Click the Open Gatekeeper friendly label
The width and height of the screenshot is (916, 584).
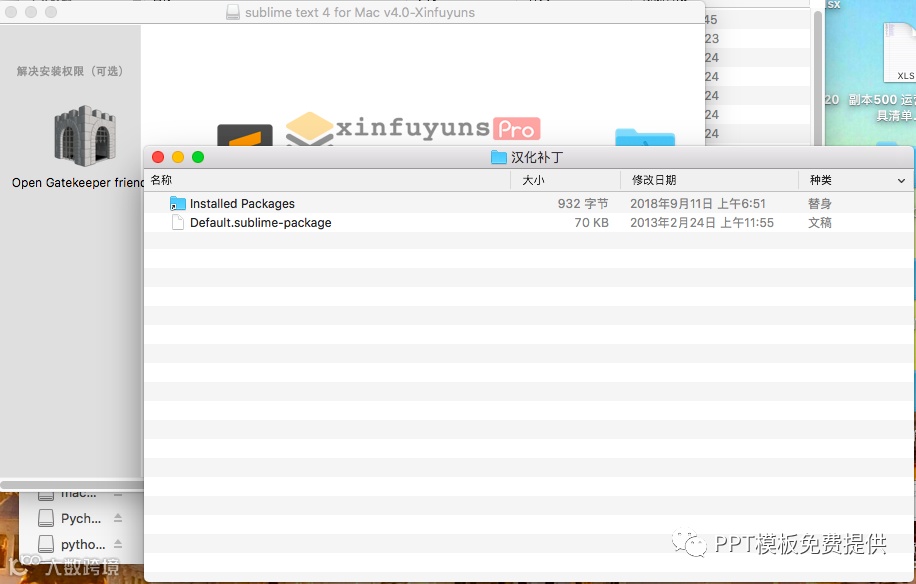[77, 183]
